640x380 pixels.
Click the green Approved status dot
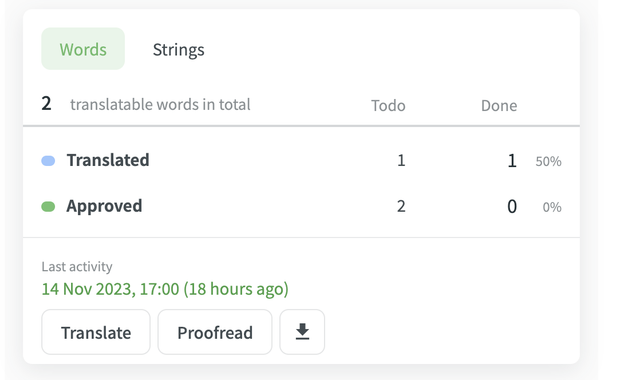coord(48,207)
